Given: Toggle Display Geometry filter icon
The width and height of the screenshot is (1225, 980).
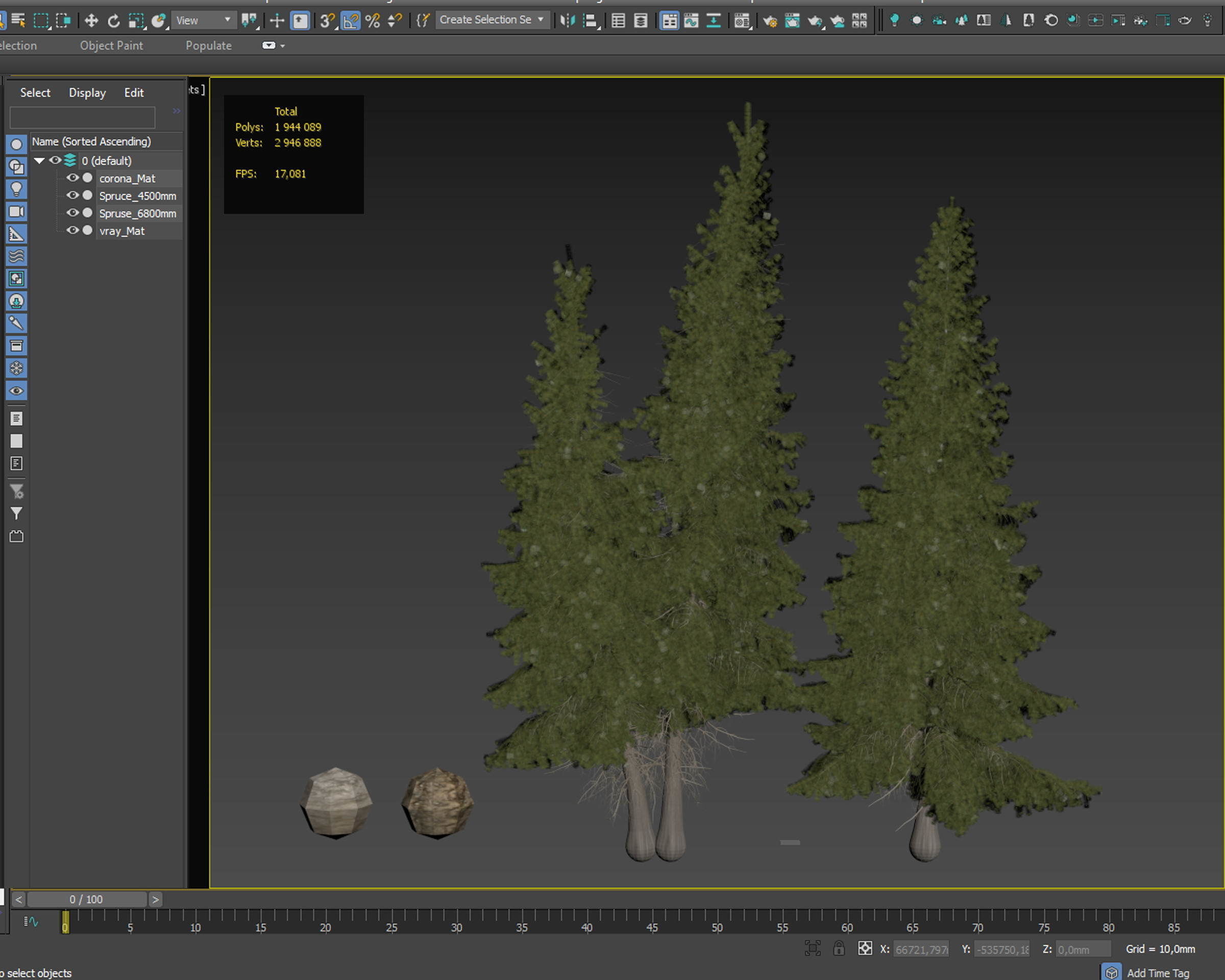Looking at the screenshot, I should (16, 144).
